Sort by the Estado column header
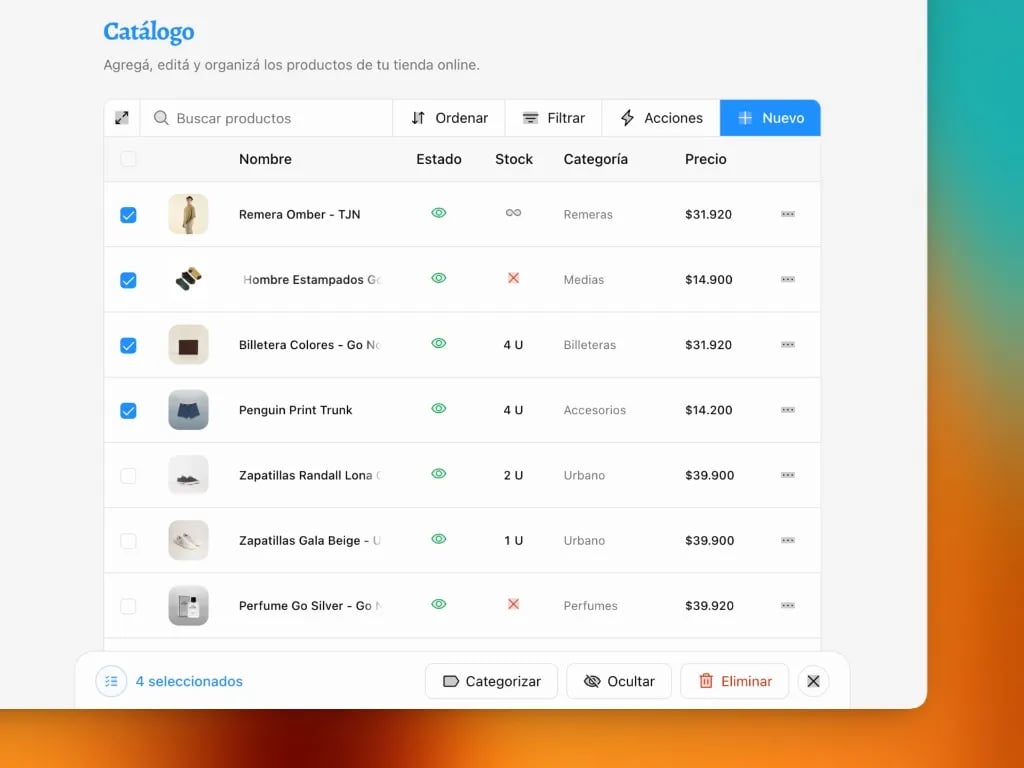 tap(439, 159)
